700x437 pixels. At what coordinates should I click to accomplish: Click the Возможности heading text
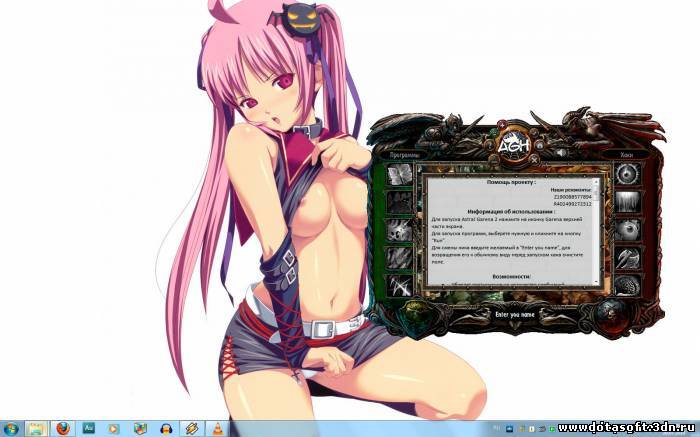tap(511, 277)
